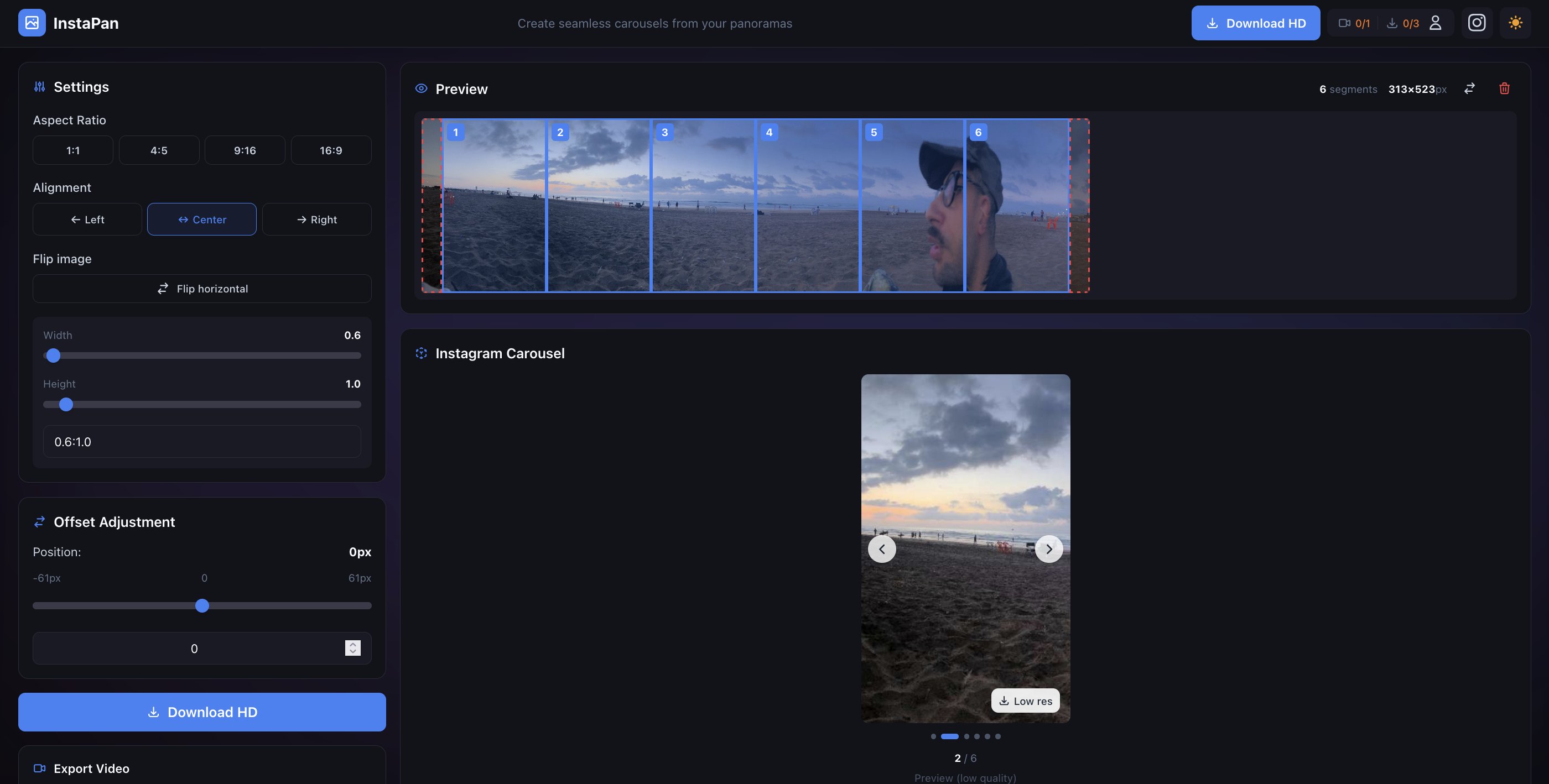This screenshot has width=1549, height=784.
Task: Open the Instagram link in the header
Action: click(1477, 23)
